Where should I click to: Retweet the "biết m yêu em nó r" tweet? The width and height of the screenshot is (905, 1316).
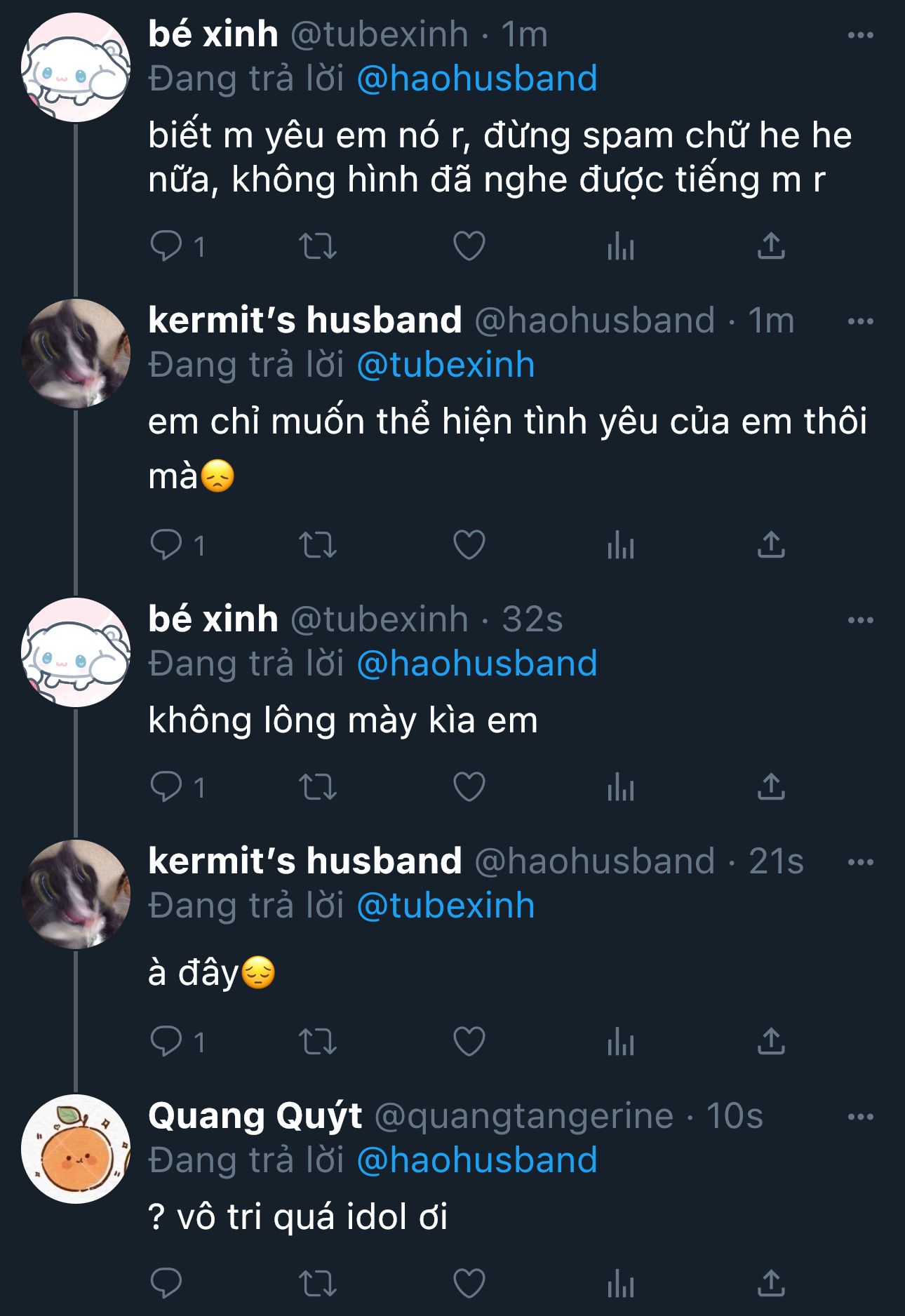click(x=318, y=246)
